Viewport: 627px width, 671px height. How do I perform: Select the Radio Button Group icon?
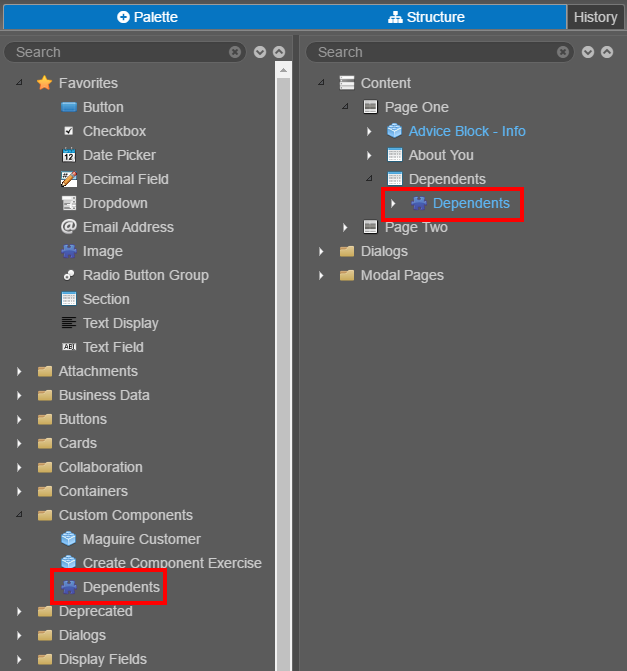point(68,275)
